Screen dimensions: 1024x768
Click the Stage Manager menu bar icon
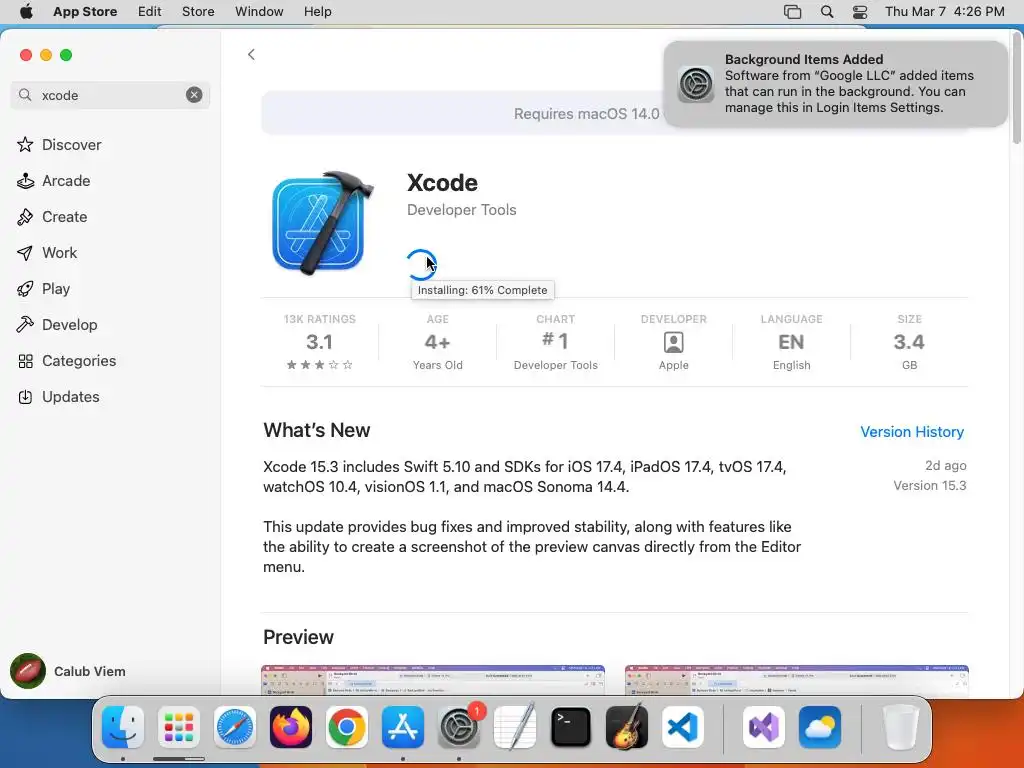click(x=792, y=12)
